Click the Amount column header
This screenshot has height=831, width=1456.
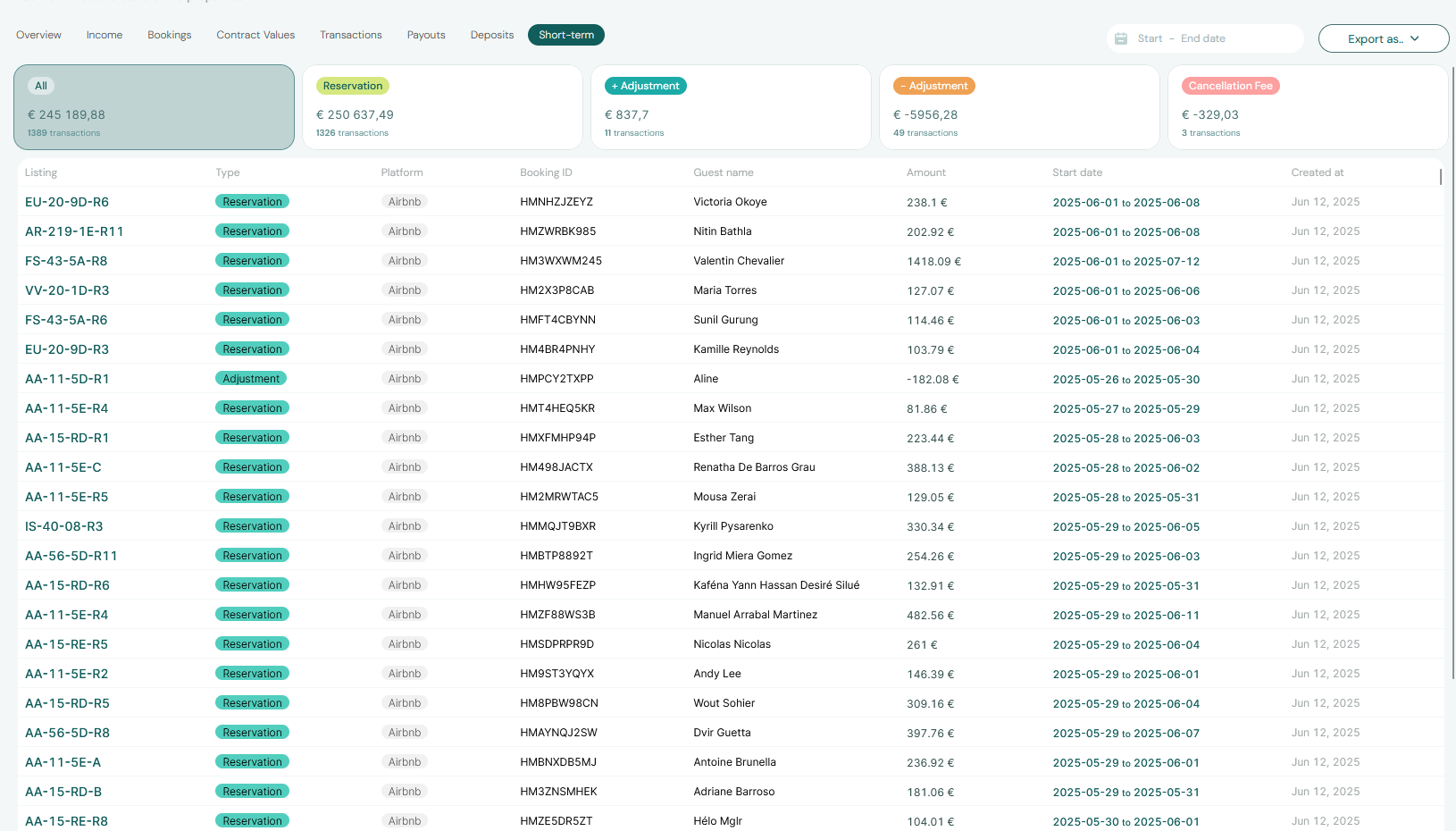(925, 172)
